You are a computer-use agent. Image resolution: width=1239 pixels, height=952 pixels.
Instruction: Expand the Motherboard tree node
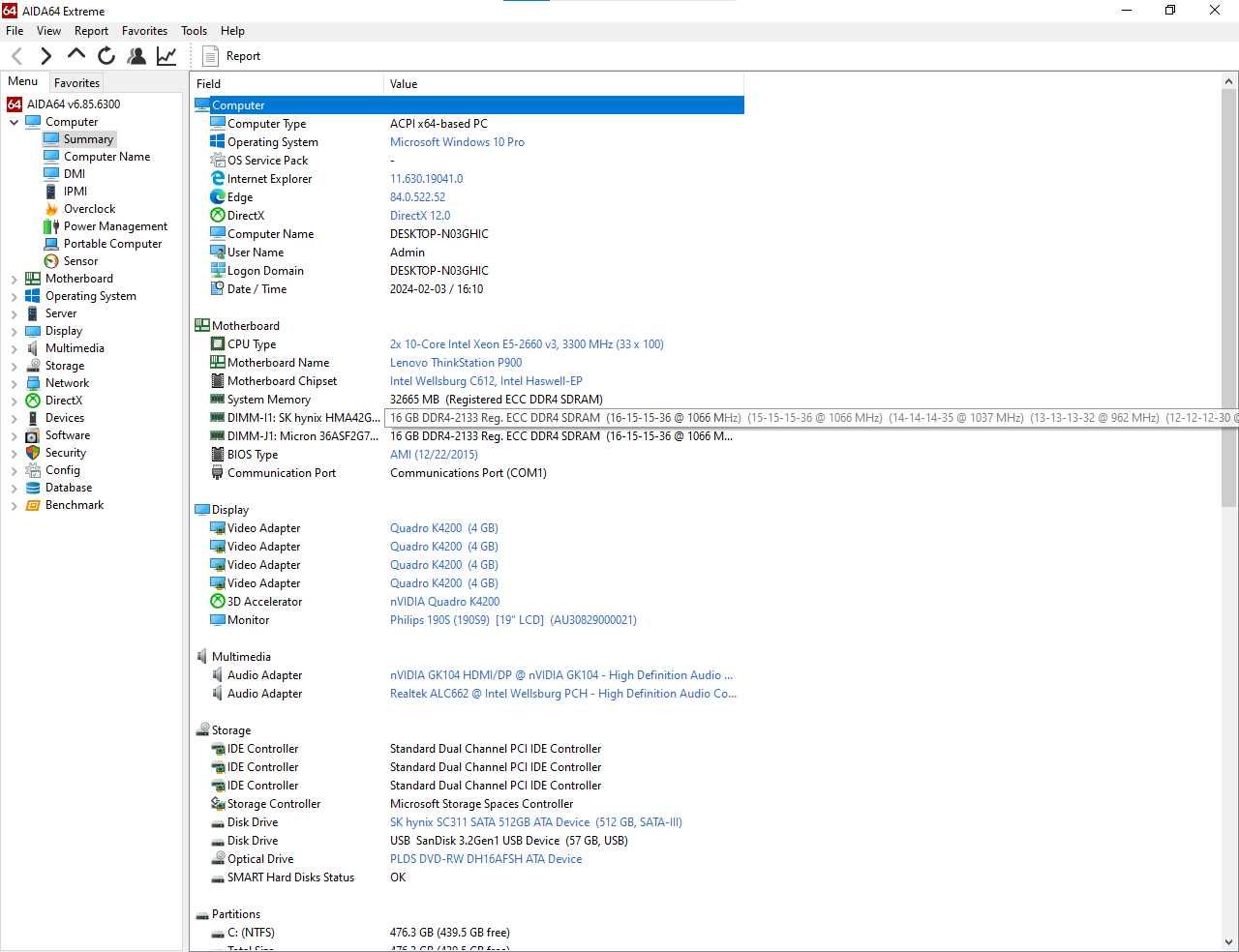[x=14, y=279]
